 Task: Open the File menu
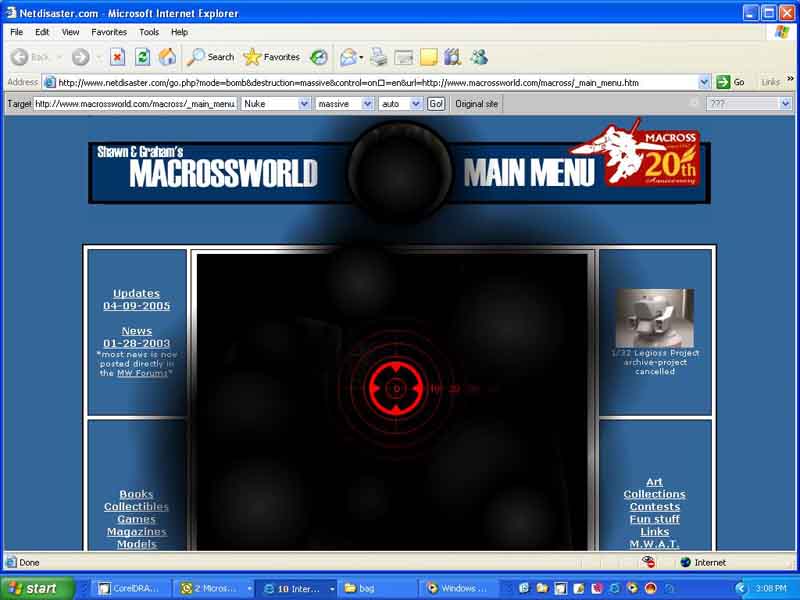point(16,32)
